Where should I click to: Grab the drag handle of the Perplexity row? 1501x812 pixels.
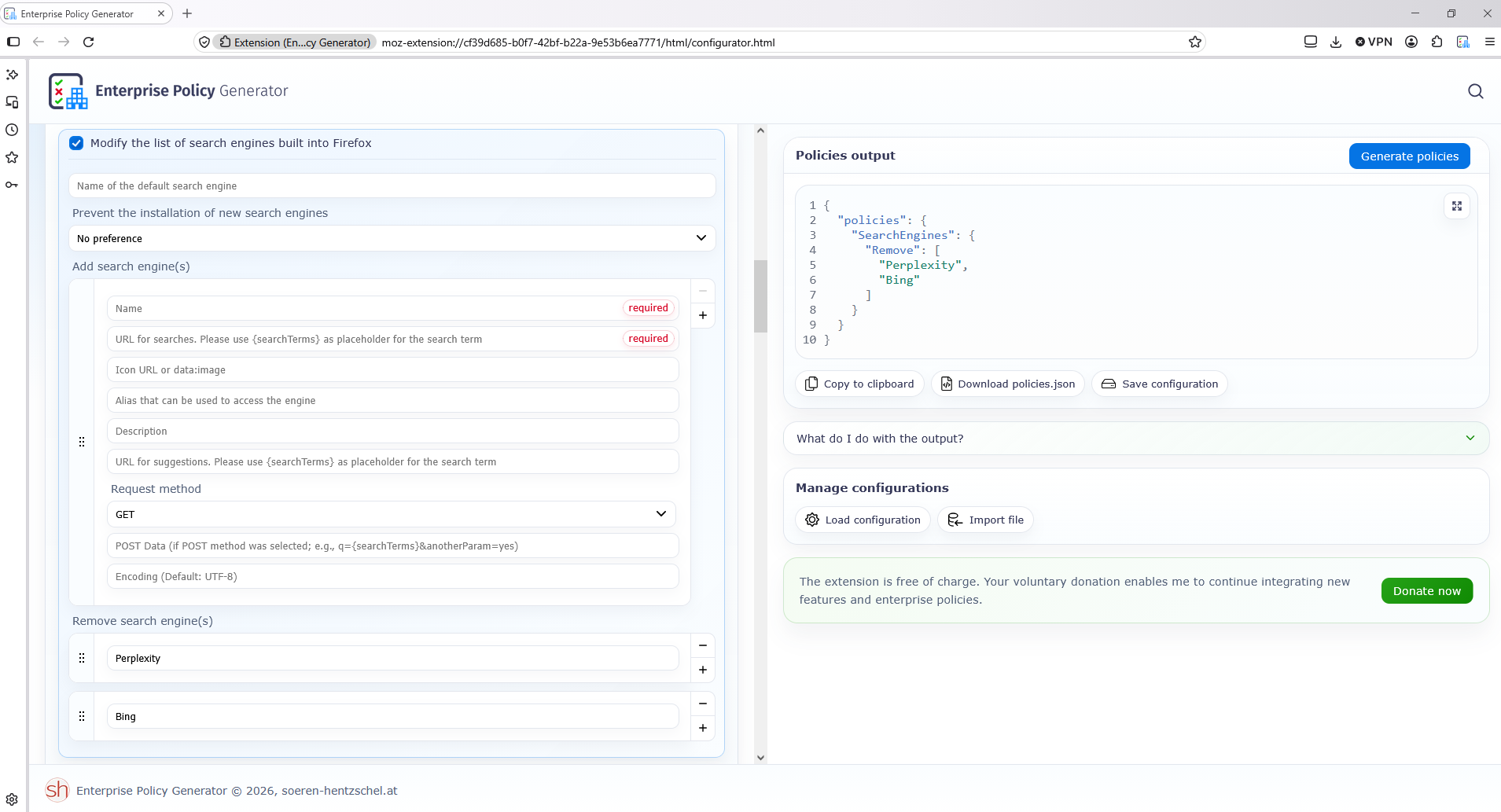[x=82, y=658]
